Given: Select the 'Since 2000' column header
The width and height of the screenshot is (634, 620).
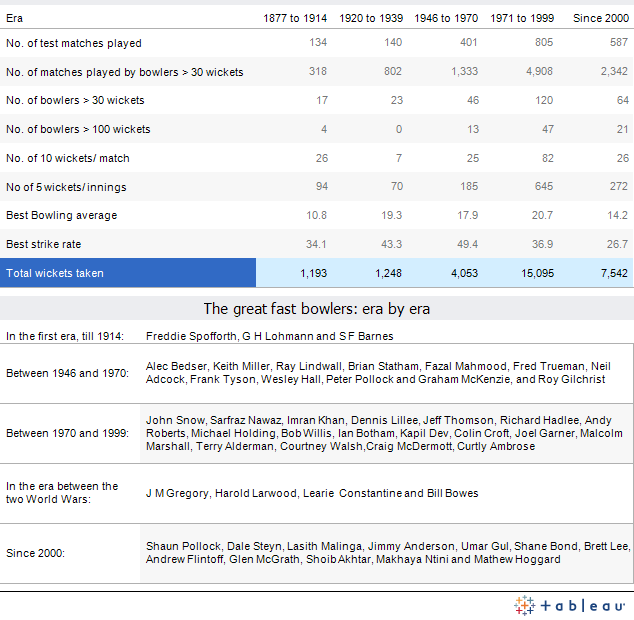Looking at the screenshot, I should 601,18.
